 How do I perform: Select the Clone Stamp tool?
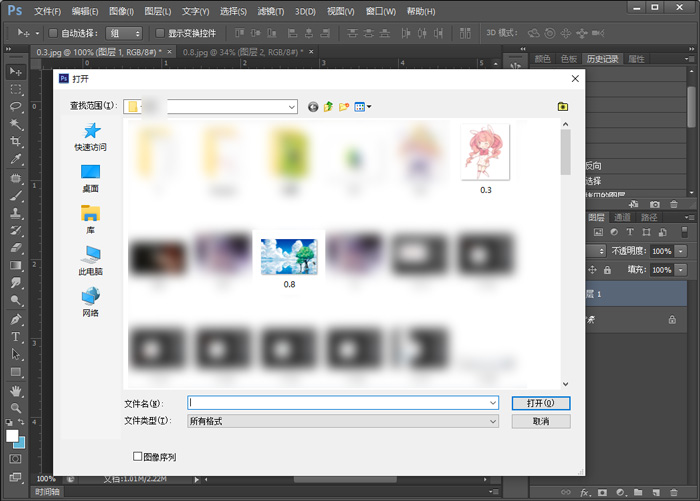pos(16,213)
